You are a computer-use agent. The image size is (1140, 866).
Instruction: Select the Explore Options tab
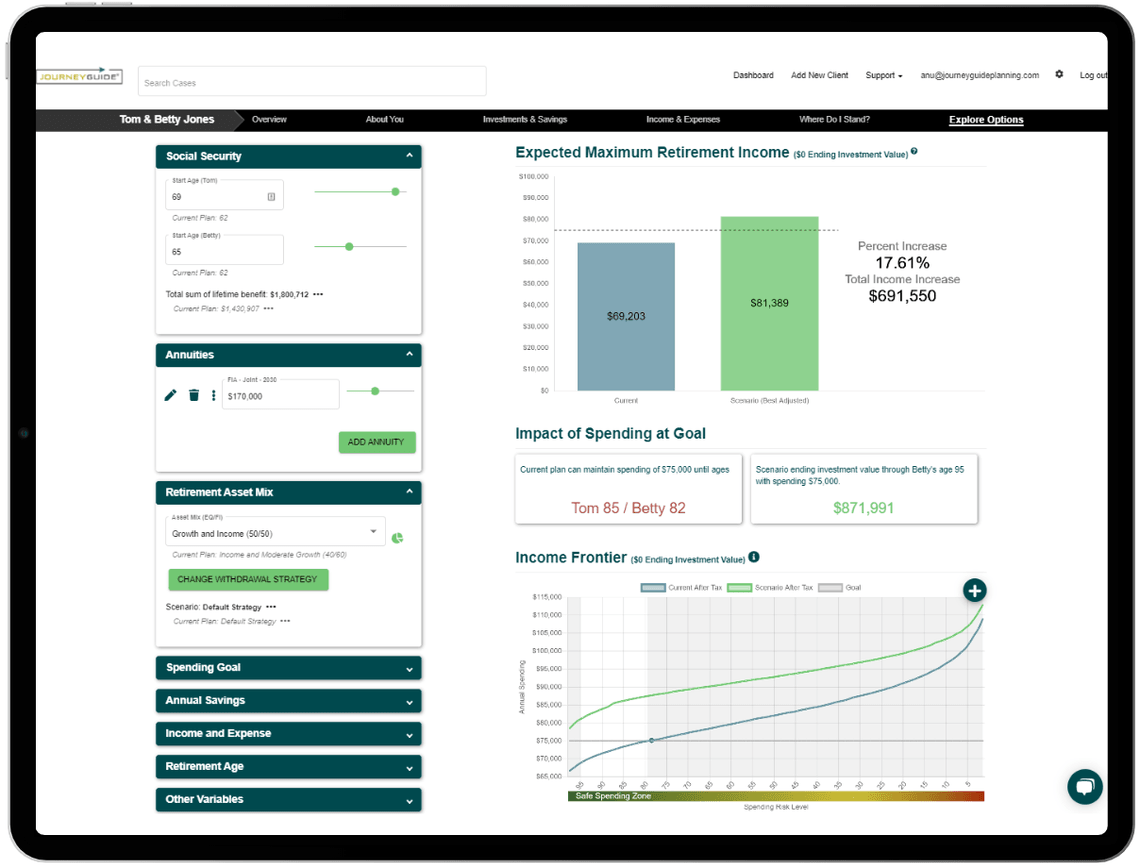click(x=986, y=120)
